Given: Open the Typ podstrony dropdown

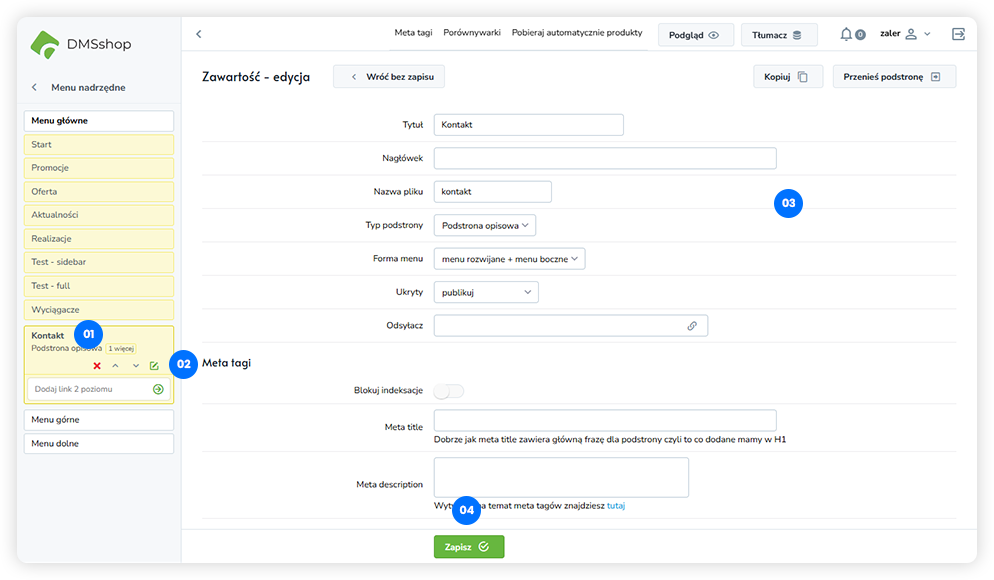Looking at the screenshot, I should [x=485, y=225].
